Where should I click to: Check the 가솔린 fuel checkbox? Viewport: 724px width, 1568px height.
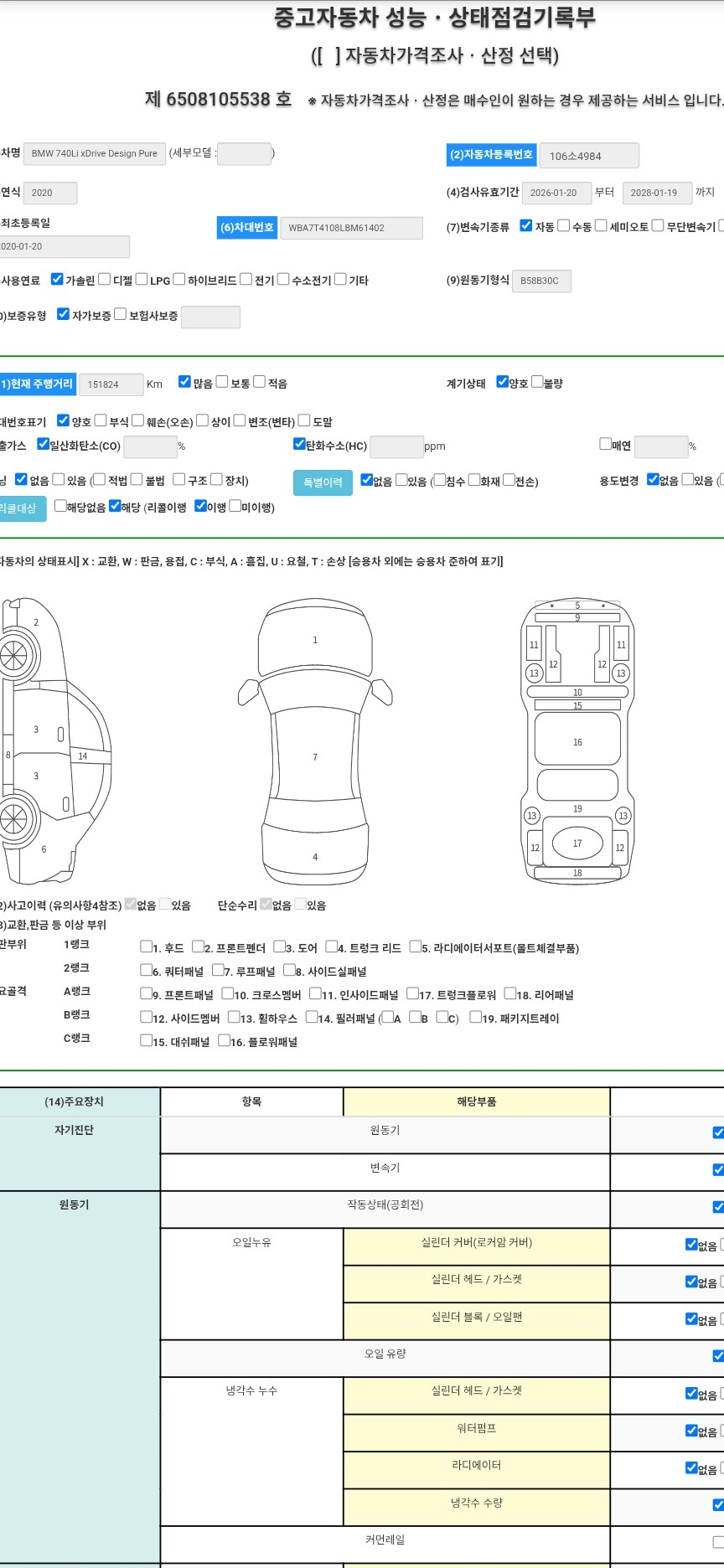(x=57, y=279)
